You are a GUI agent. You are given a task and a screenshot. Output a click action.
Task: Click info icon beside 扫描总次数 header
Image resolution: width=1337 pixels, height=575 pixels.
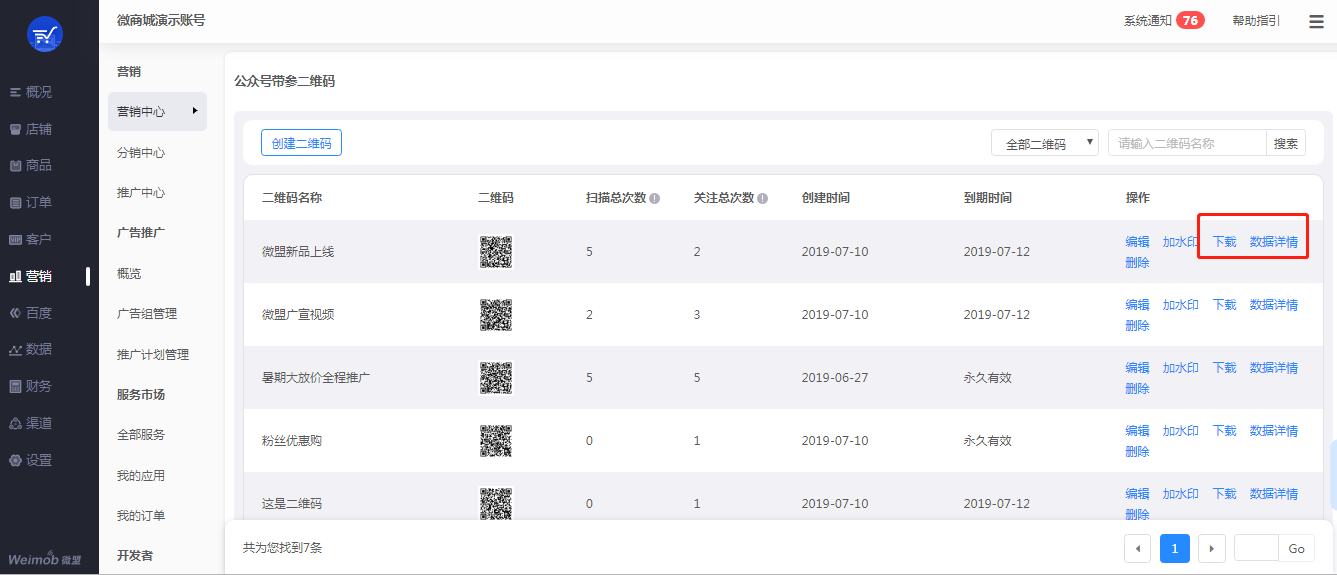655,198
